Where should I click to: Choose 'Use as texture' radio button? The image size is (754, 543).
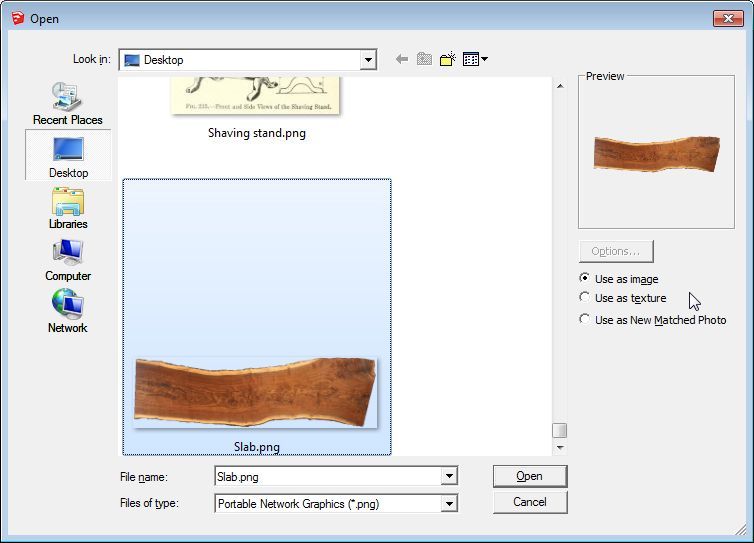(x=585, y=298)
